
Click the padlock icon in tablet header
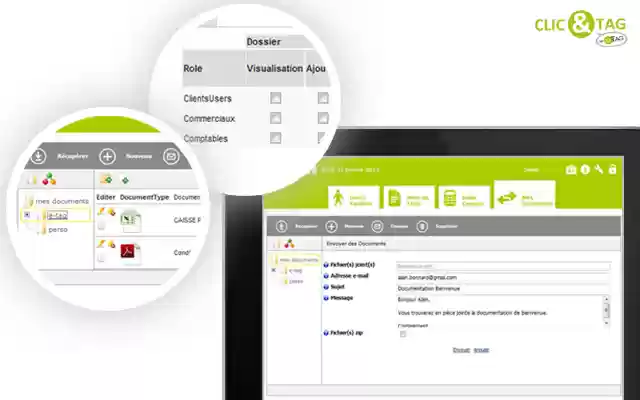click(612, 169)
